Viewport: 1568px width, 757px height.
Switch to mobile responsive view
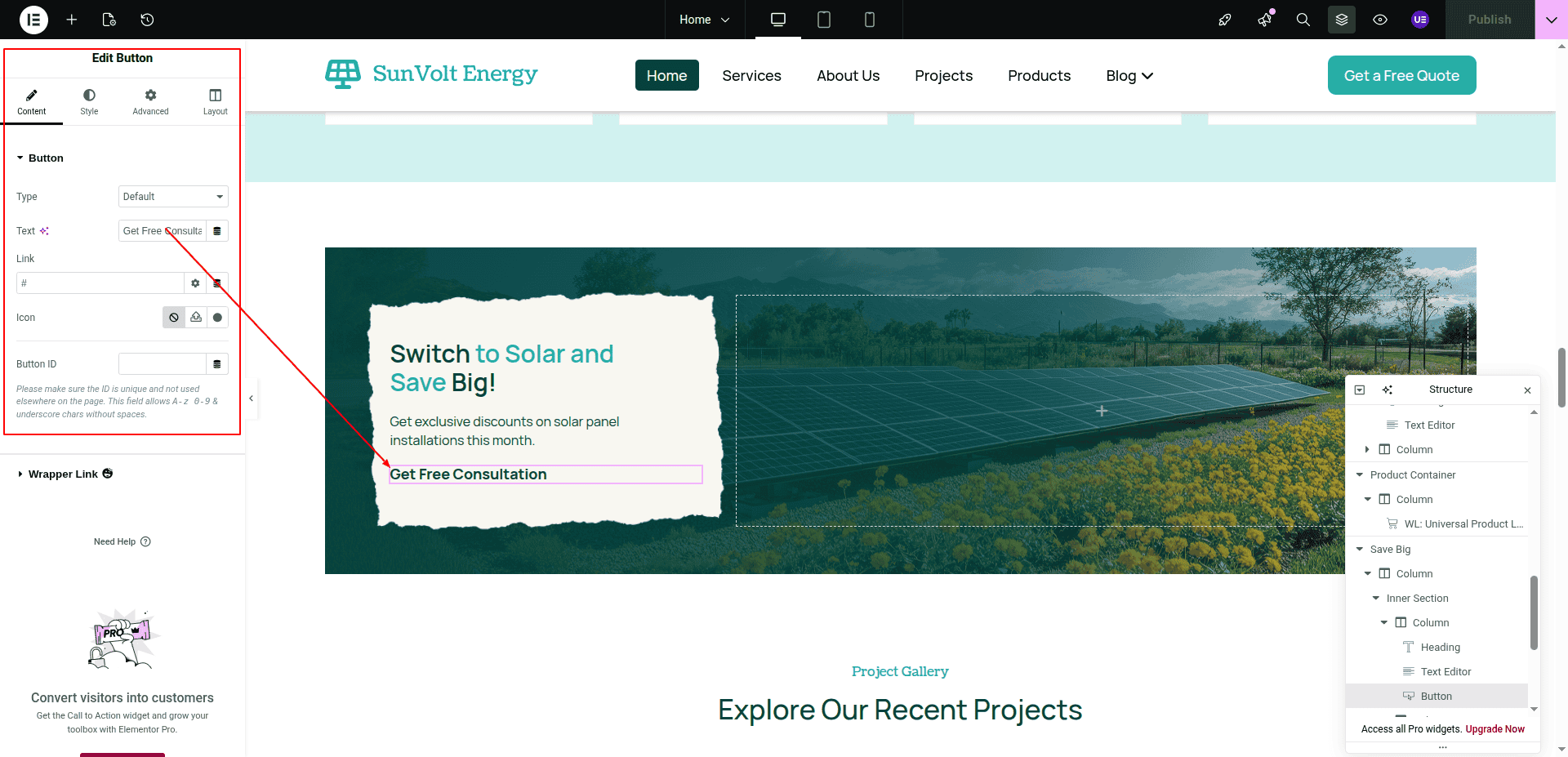869,20
